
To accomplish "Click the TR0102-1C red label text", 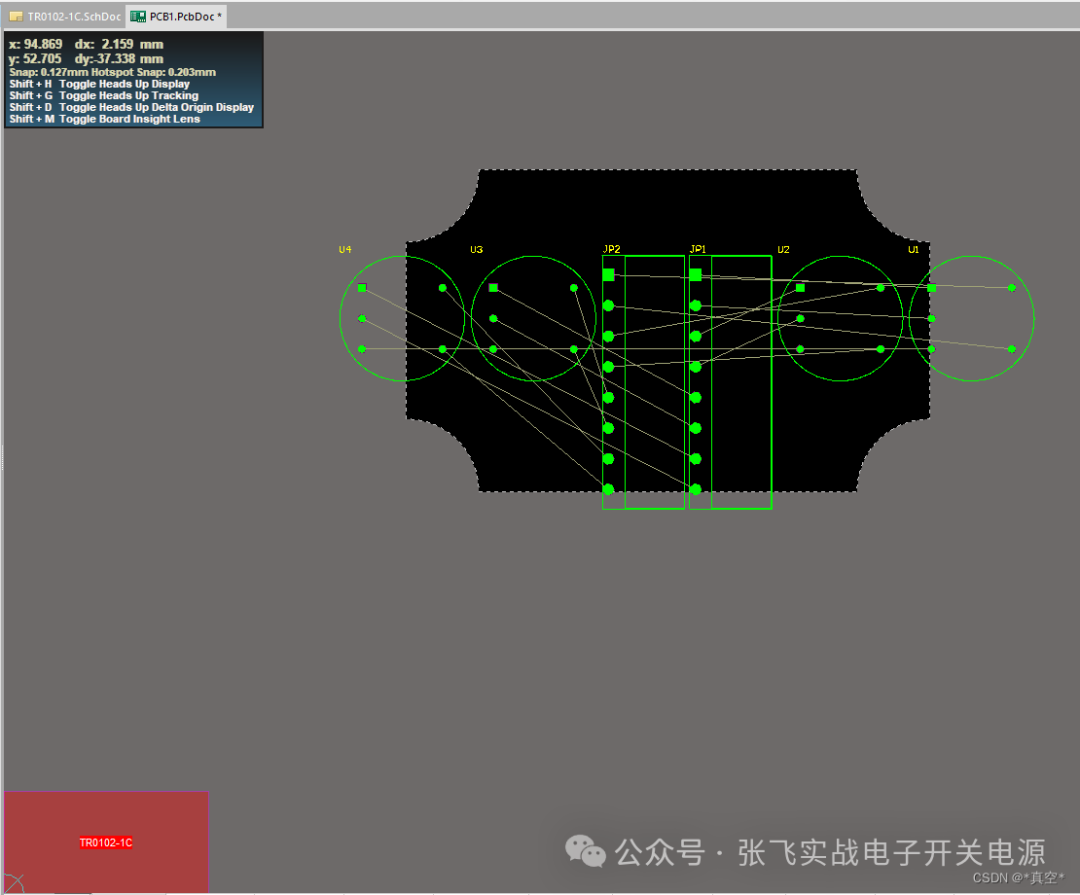I will [105, 842].
